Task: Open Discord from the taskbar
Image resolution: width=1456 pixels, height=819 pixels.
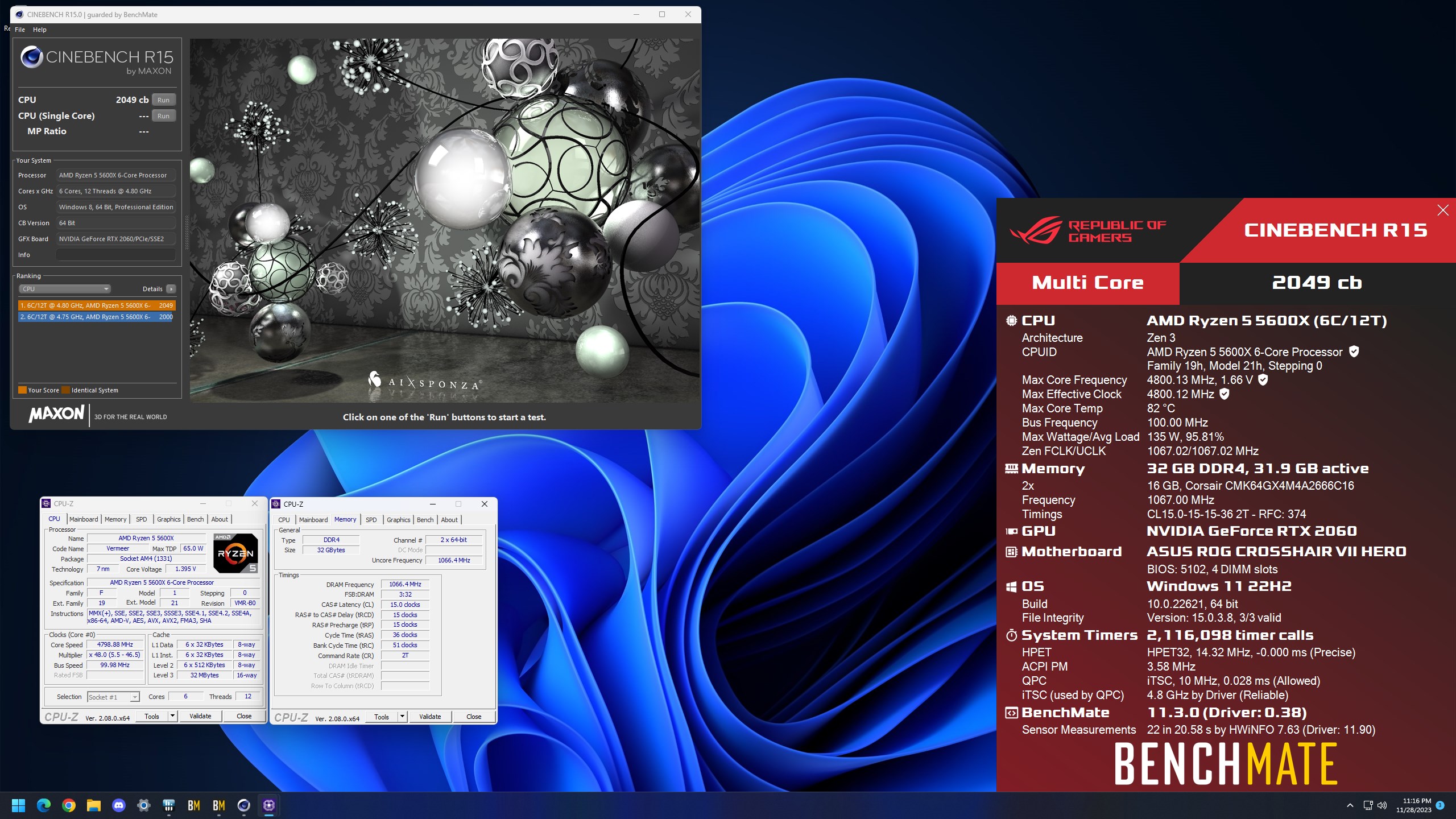Action: tap(118, 805)
